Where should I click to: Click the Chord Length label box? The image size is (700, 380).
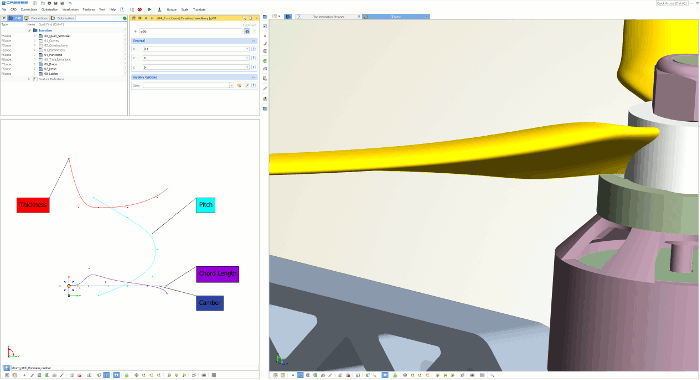(x=217, y=274)
